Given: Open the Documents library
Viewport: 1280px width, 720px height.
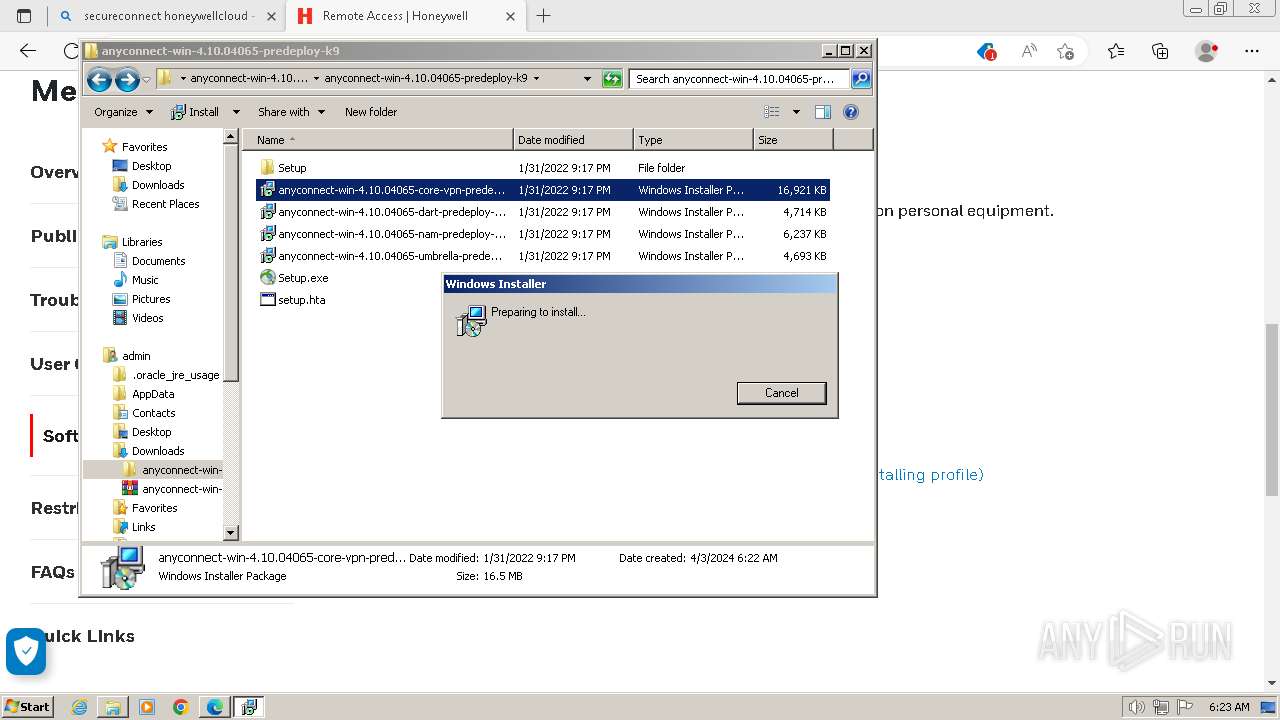Looking at the screenshot, I should tap(158, 261).
